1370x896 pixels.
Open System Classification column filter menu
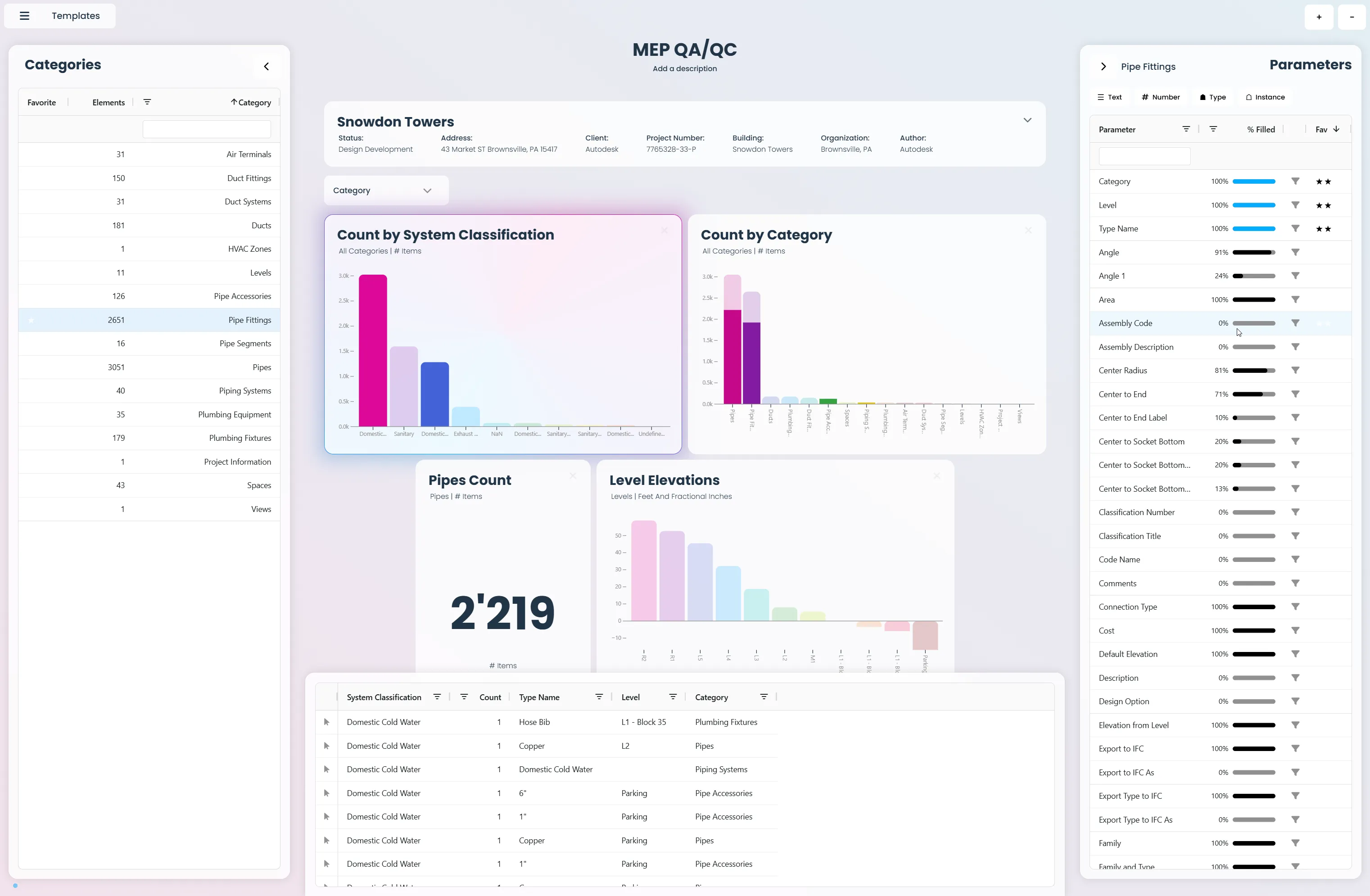tap(437, 697)
